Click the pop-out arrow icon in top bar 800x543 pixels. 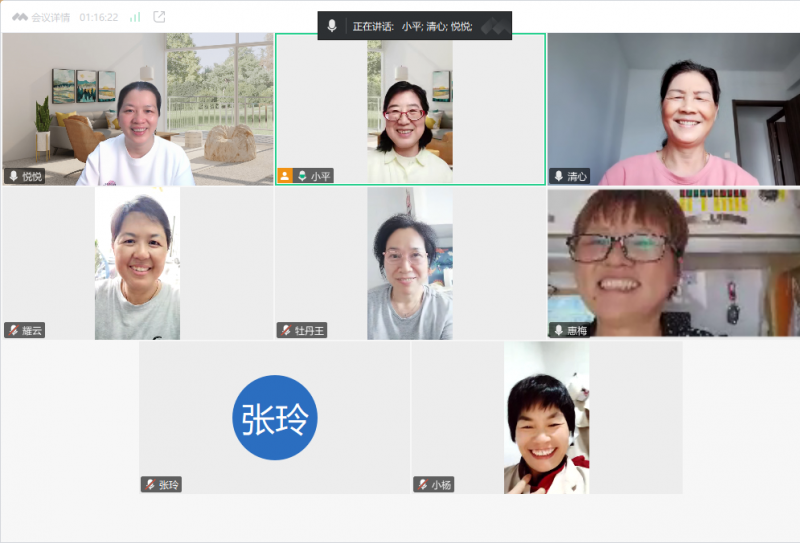pyautogui.click(x=159, y=17)
